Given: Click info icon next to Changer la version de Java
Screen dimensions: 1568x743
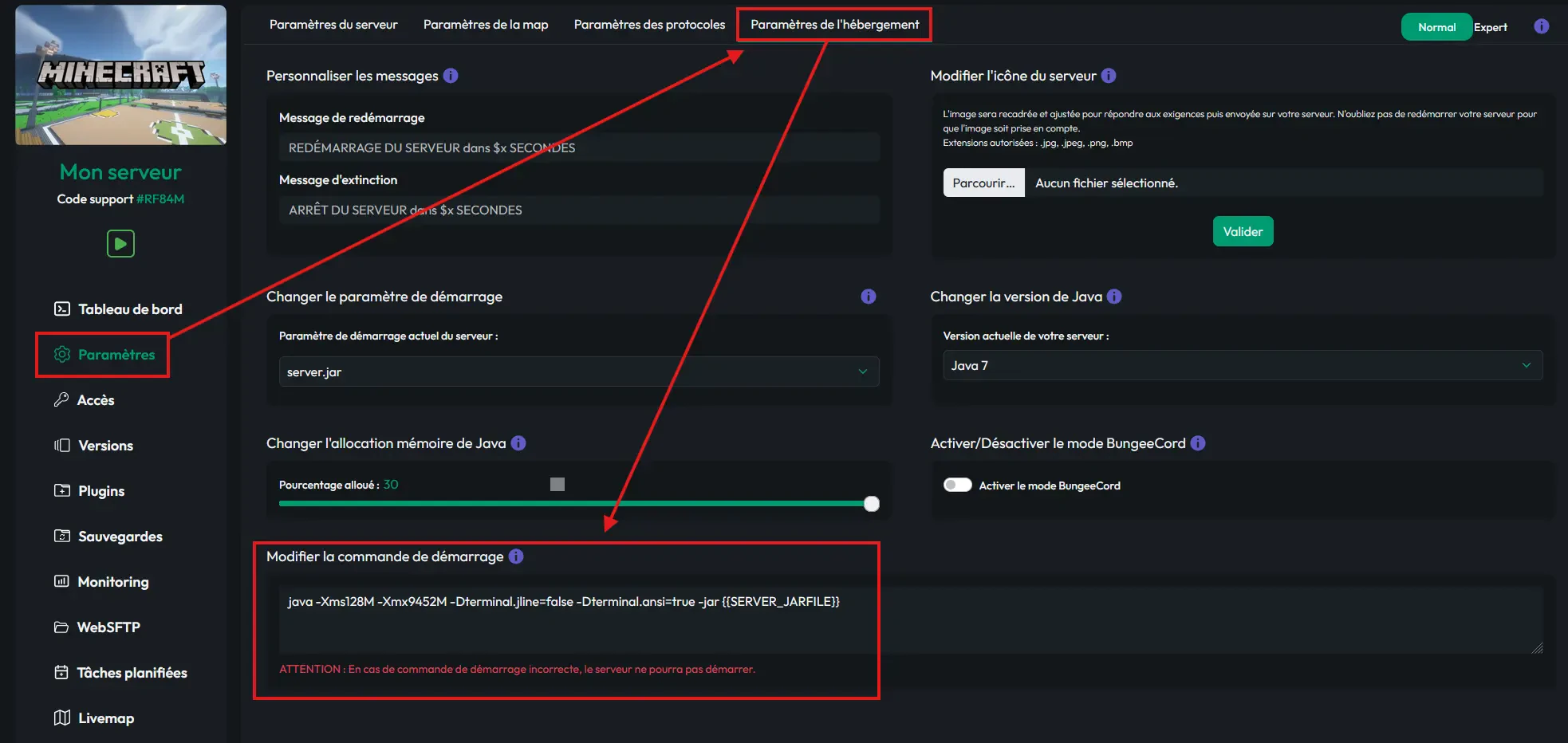Looking at the screenshot, I should pos(1114,297).
